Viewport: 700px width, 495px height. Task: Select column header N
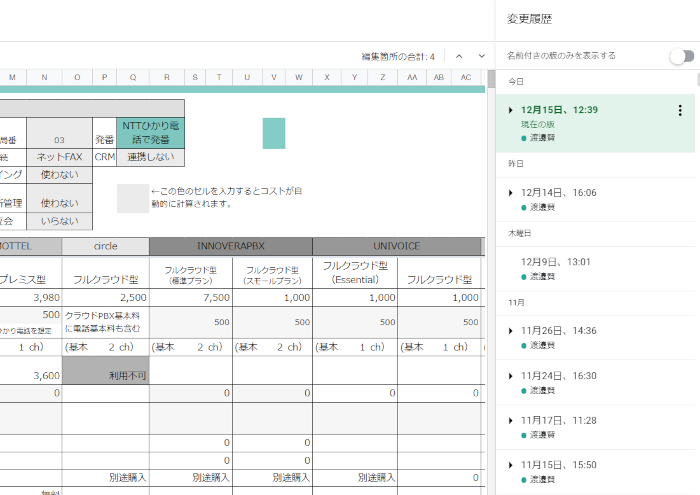pyautogui.click(x=44, y=77)
